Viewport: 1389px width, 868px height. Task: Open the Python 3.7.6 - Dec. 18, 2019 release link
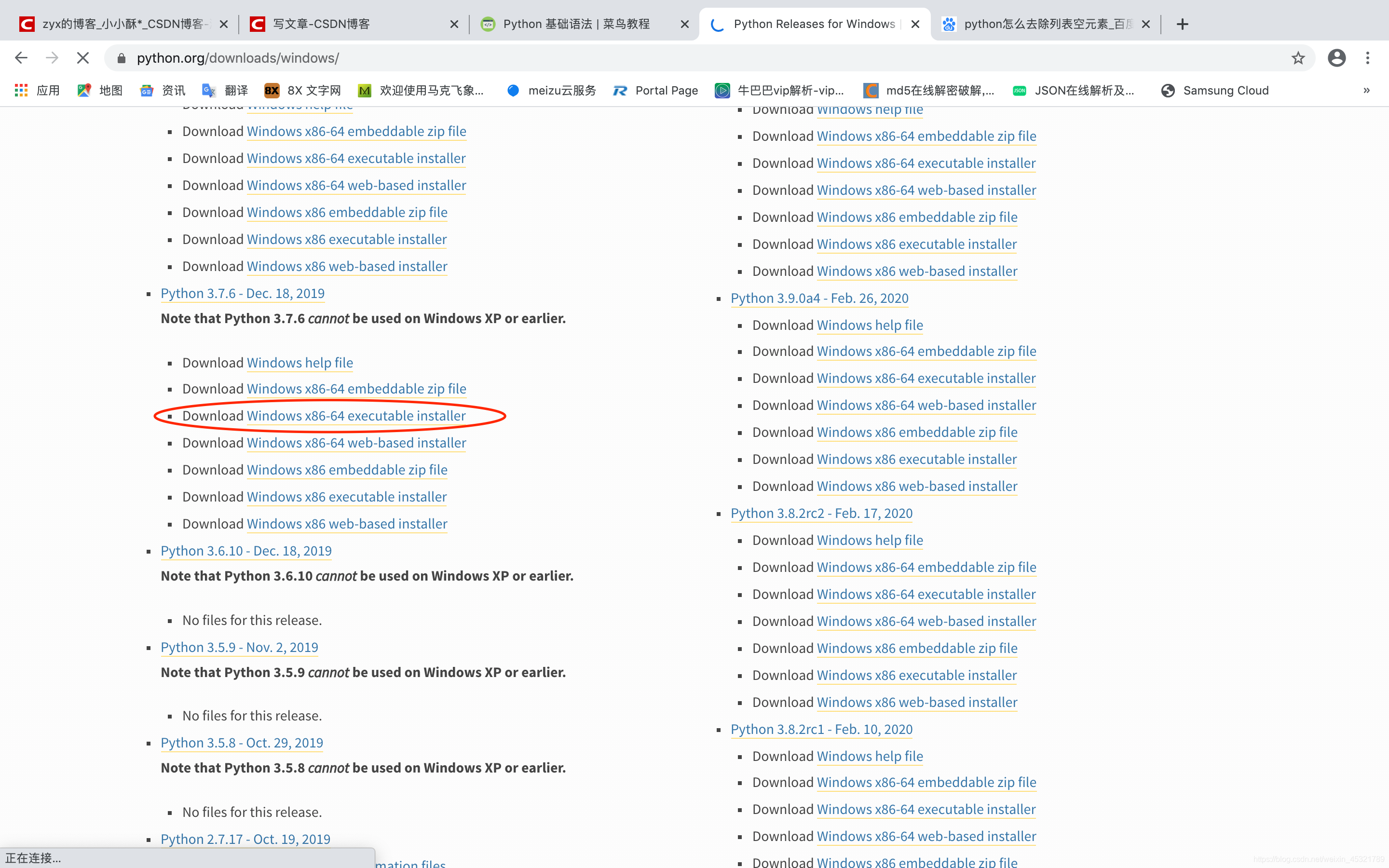click(x=242, y=293)
